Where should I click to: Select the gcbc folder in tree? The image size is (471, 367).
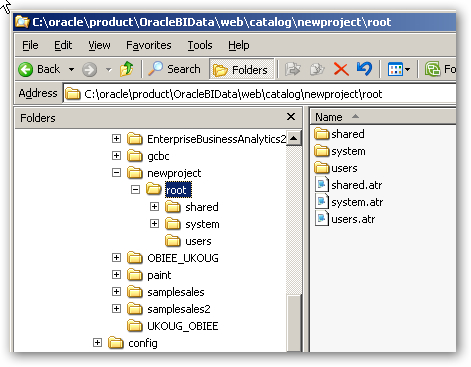148,156
